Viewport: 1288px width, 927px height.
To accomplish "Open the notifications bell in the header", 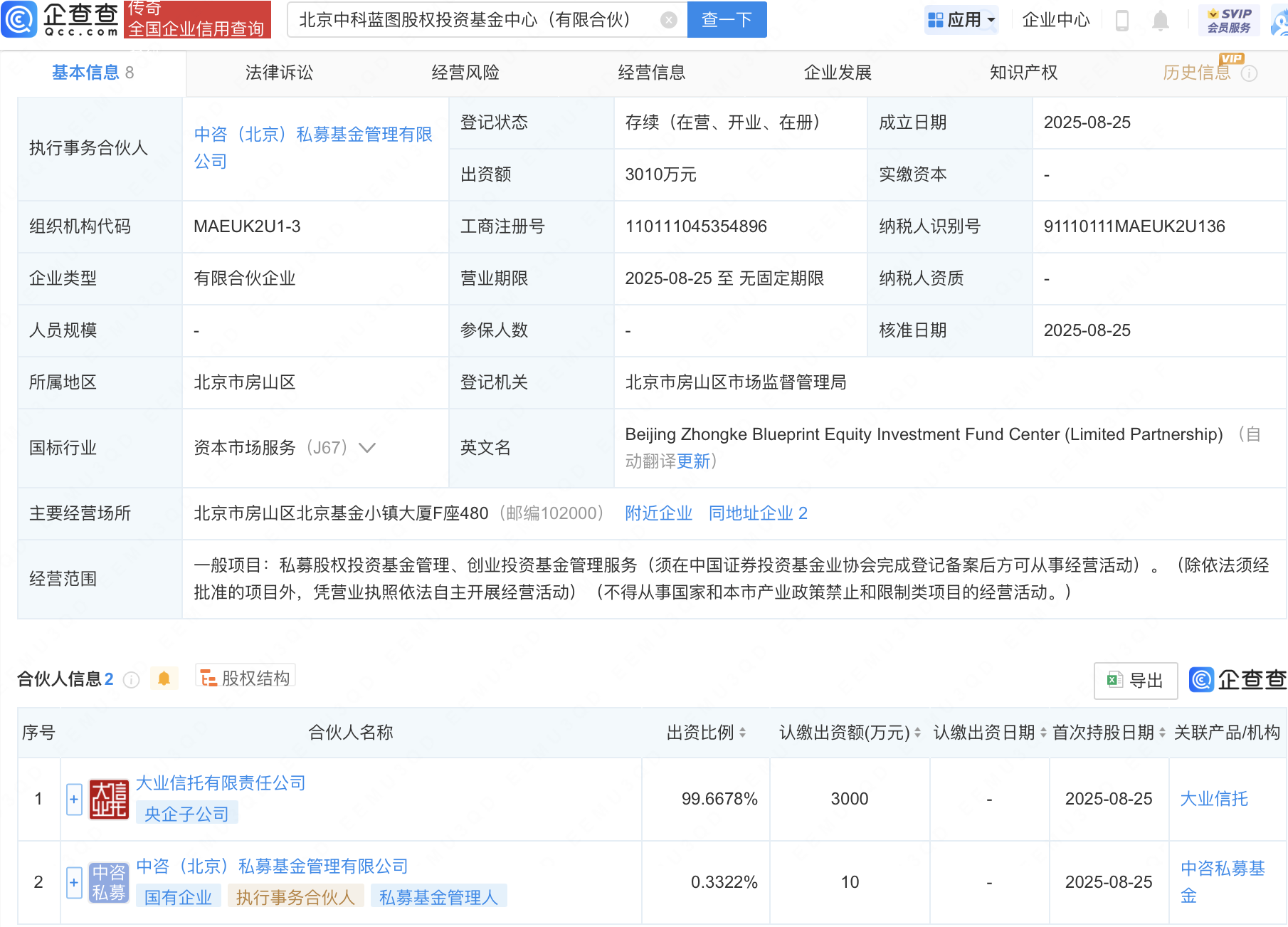I will [1160, 20].
